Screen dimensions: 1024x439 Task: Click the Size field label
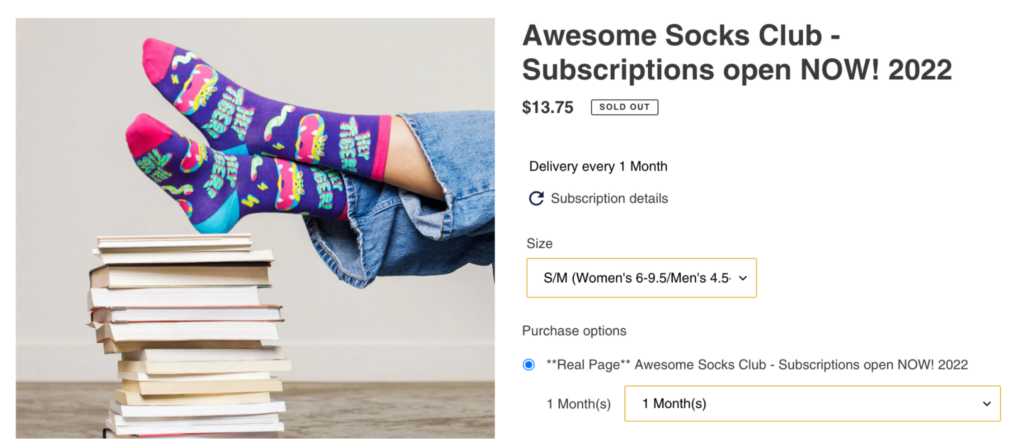[539, 243]
